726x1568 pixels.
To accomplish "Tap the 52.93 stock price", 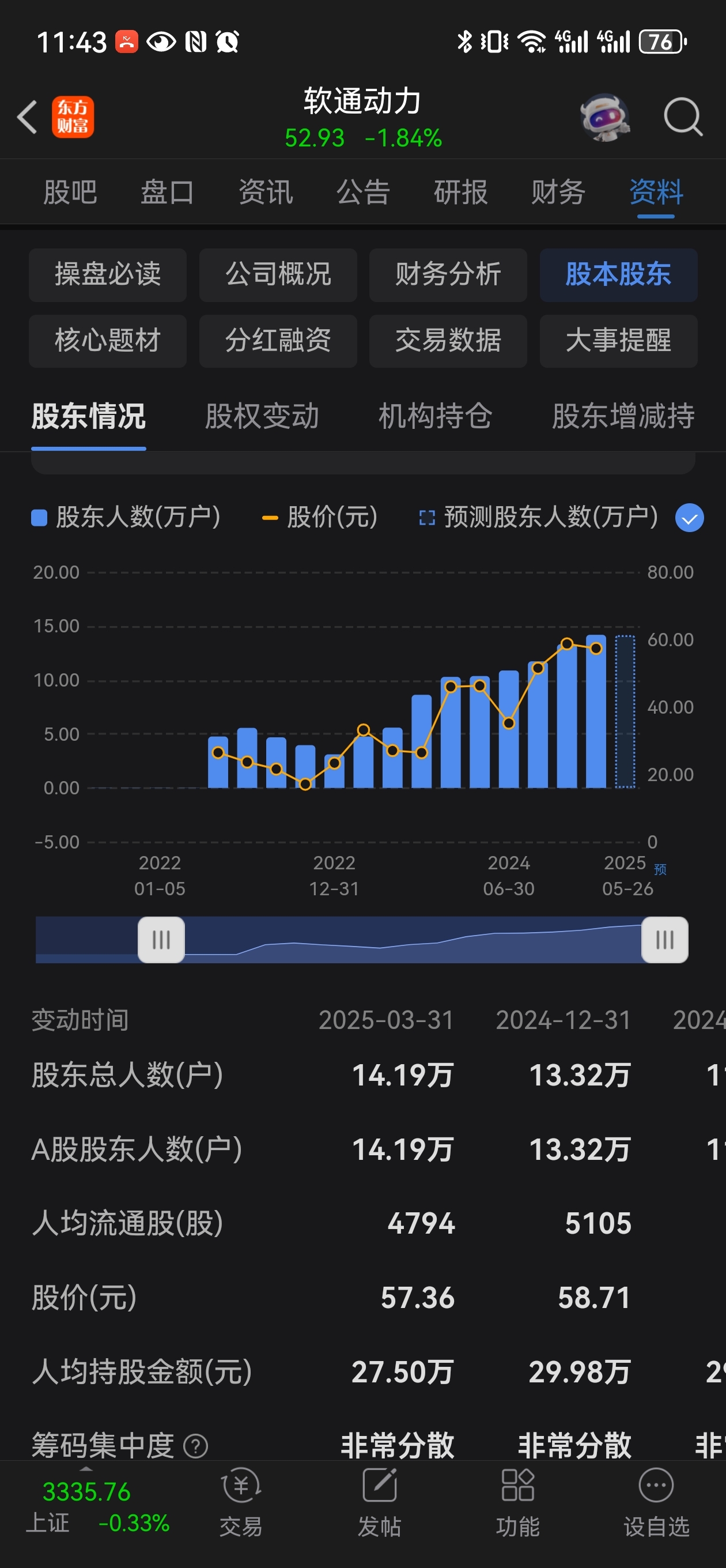I will point(315,138).
